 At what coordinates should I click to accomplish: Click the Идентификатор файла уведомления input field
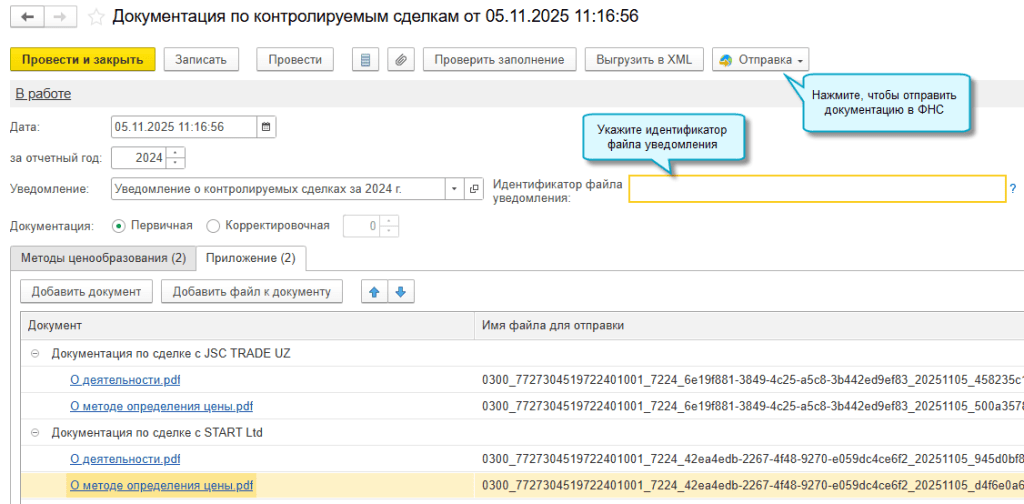816,189
